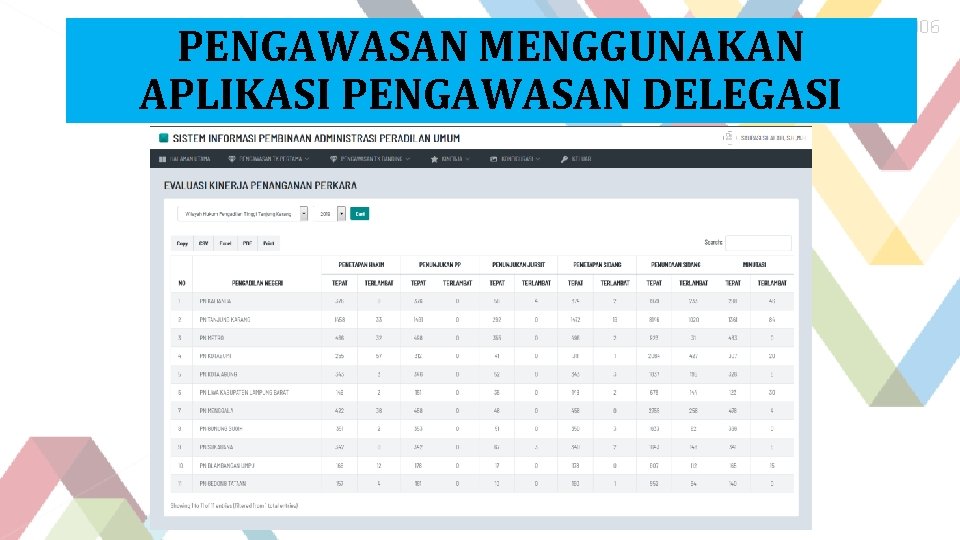Click the Minutasi group header
Viewport: 960px width, 540px height.
click(x=754, y=264)
